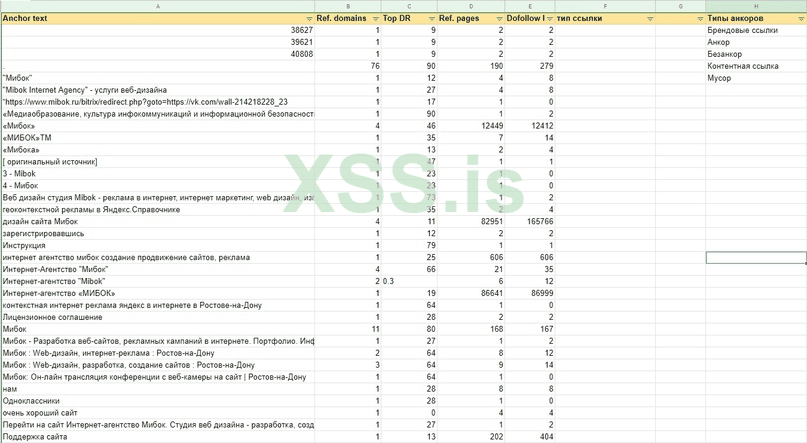Select the контекстная интернет реклама яндекс cell
Screen dimensions: 807x443
coord(158,305)
